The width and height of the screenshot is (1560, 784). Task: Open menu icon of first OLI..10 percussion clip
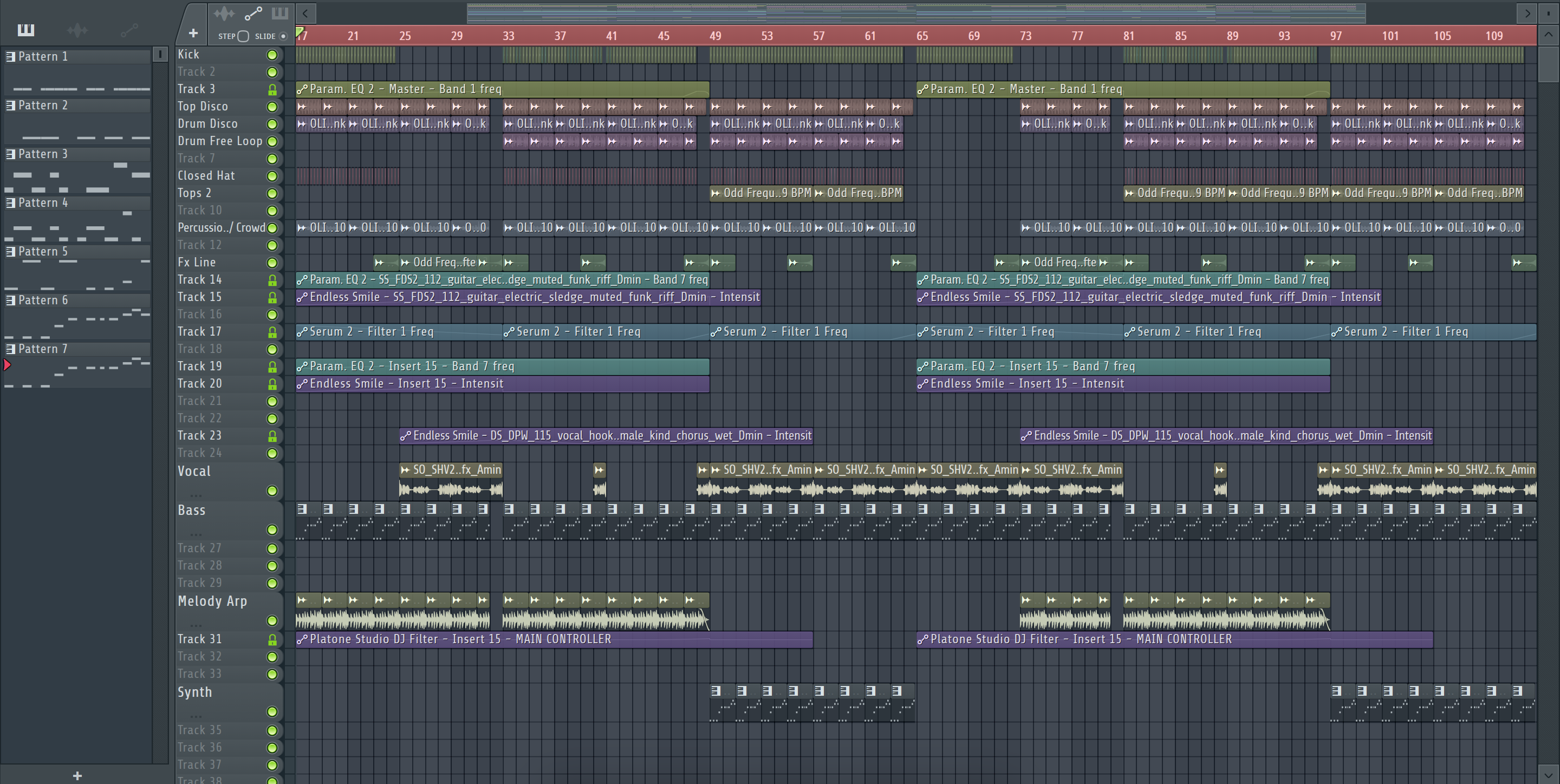coord(302,228)
